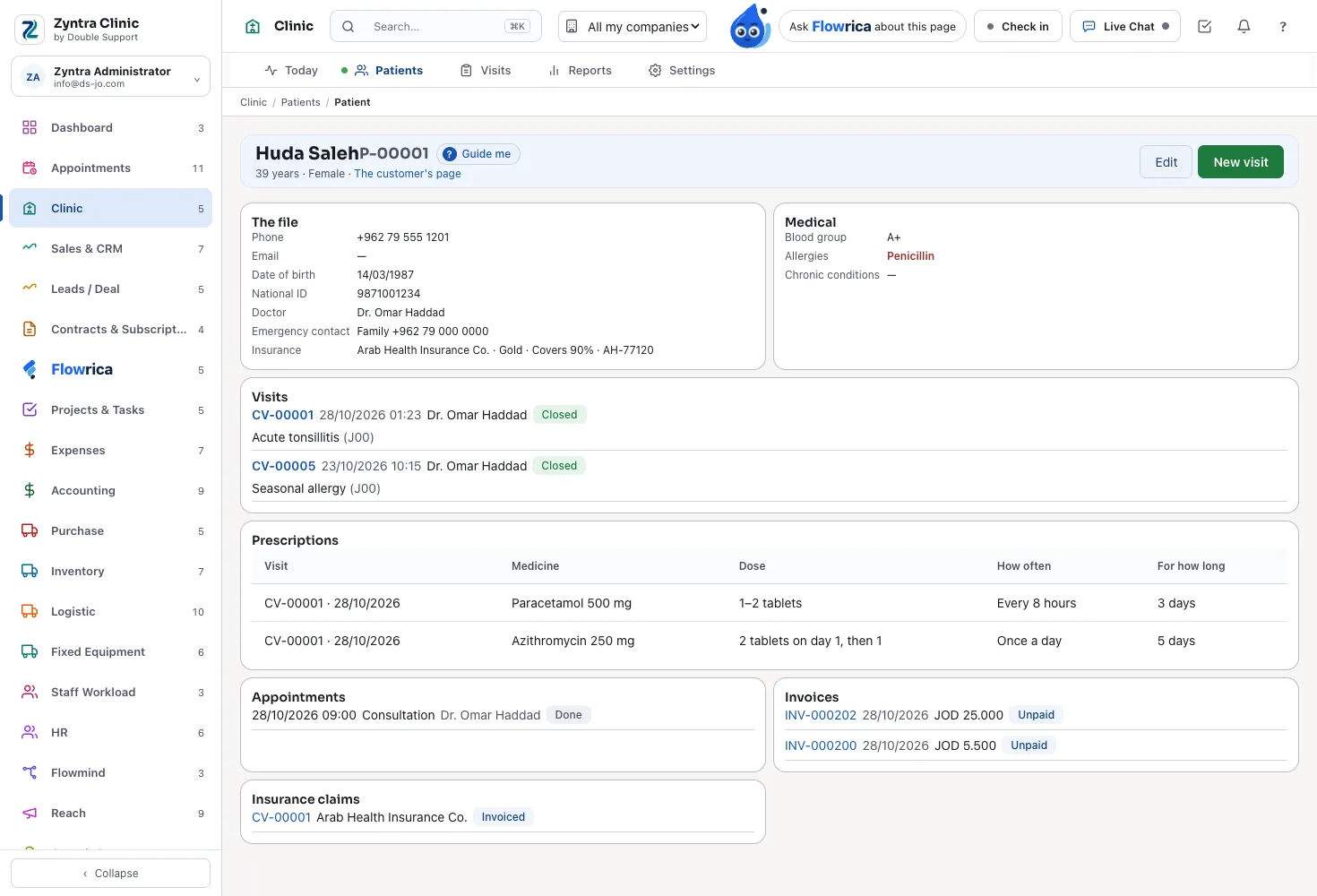Open the Expenses dollar icon
Viewport: 1317px width, 896px height.
click(x=30, y=451)
